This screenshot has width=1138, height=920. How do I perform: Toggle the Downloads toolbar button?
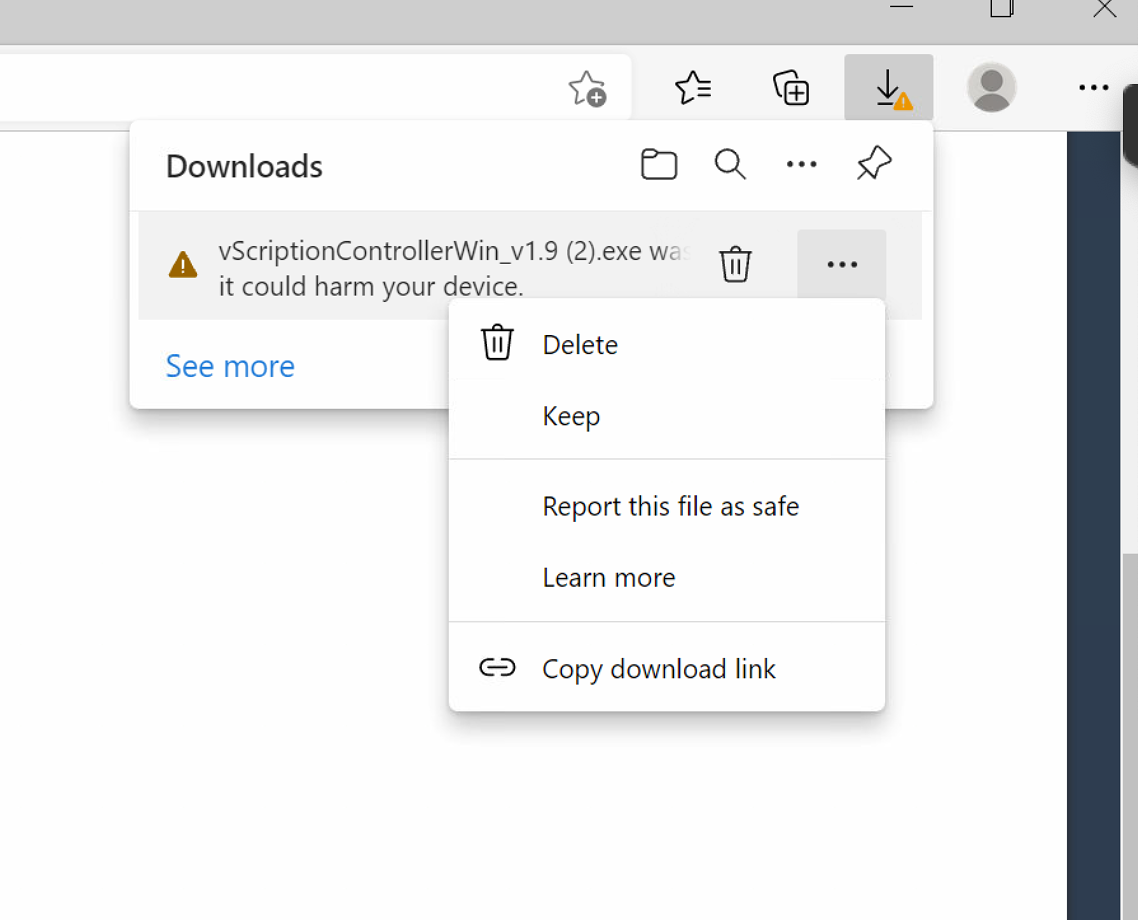[x=888, y=88]
